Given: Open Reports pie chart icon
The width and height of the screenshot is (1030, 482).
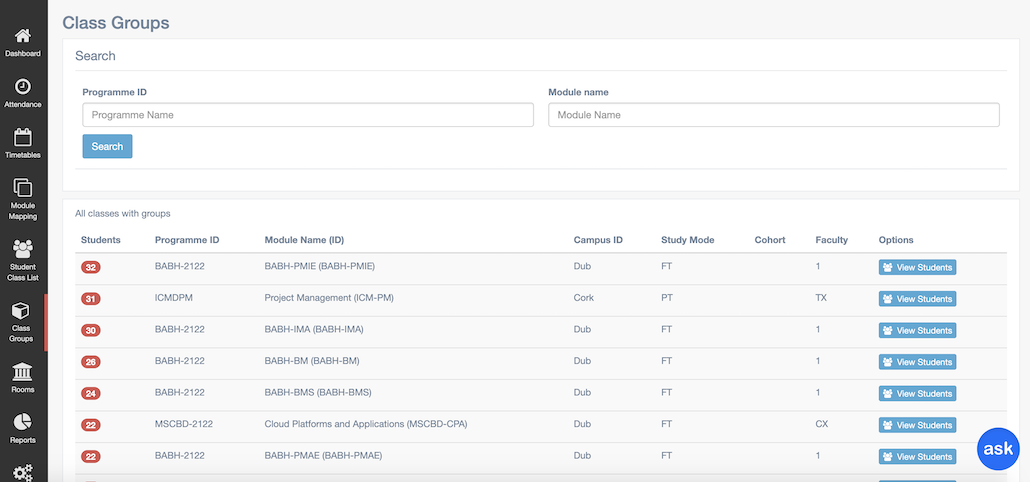Looking at the screenshot, I should pos(23,422).
